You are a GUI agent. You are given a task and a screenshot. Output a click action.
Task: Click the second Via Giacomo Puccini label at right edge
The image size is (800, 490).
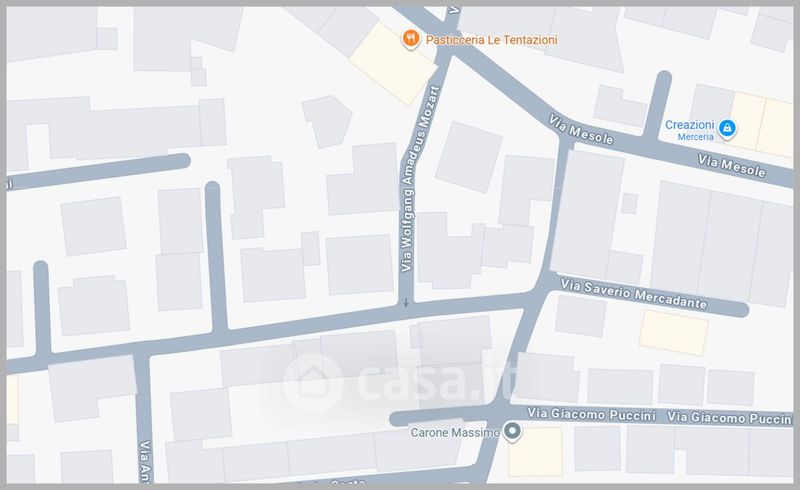point(730,418)
